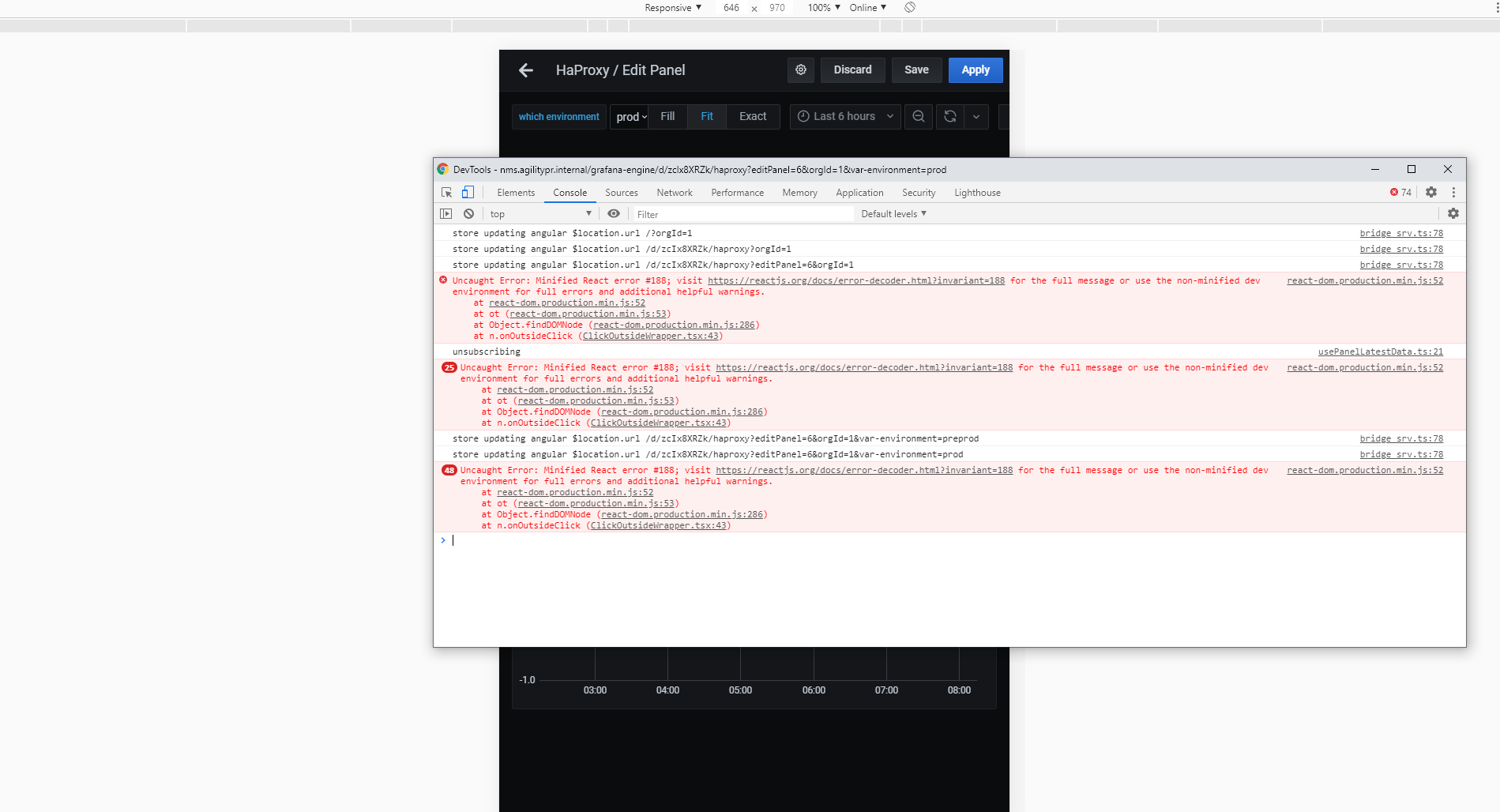Open the panel settings gear in Grafana editor
Screen dimensions: 1500x812
tap(800, 70)
